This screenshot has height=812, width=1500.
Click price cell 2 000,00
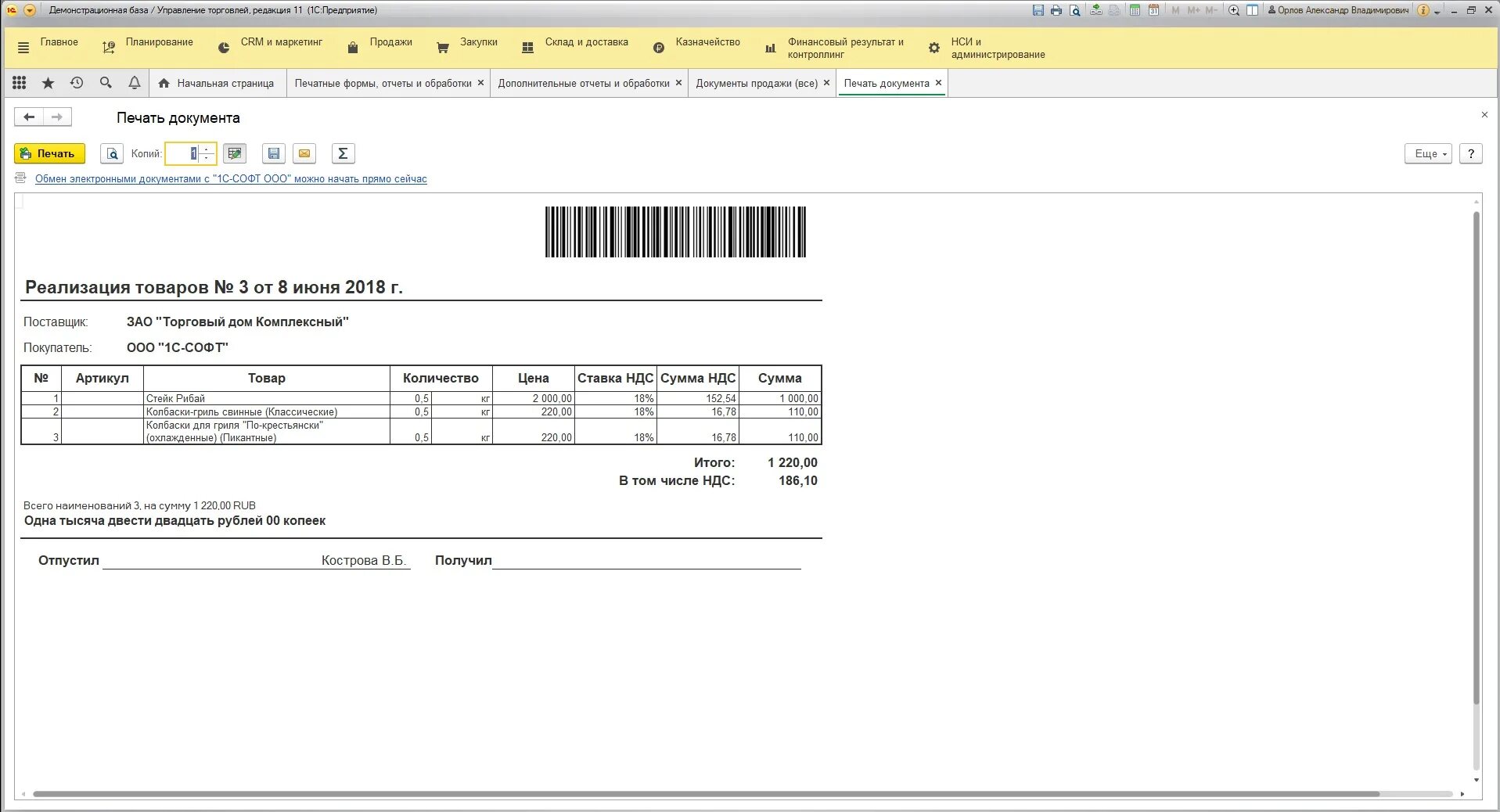pos(534,398)
